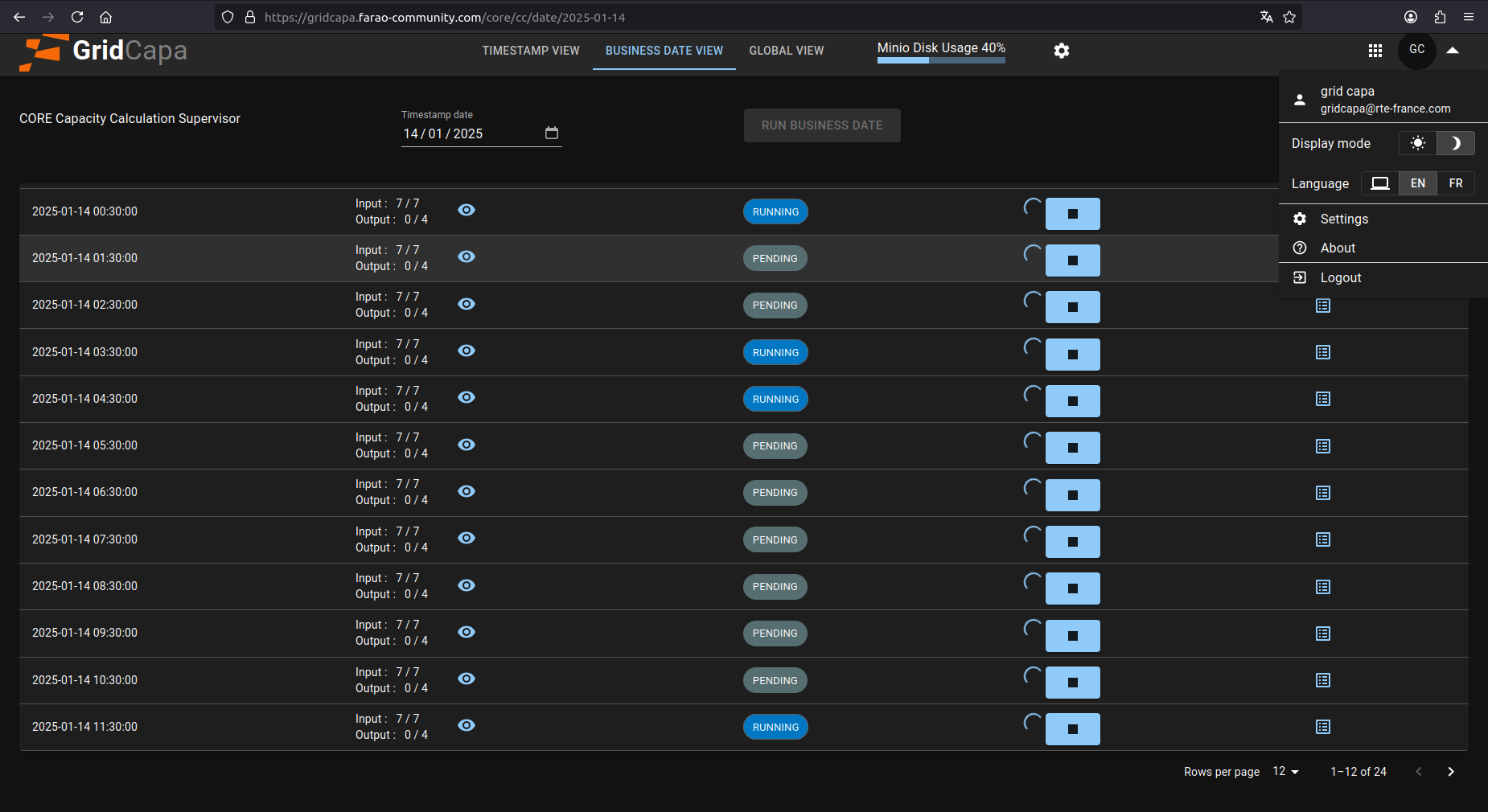Click the GC user avatar

click(1416, 50)
